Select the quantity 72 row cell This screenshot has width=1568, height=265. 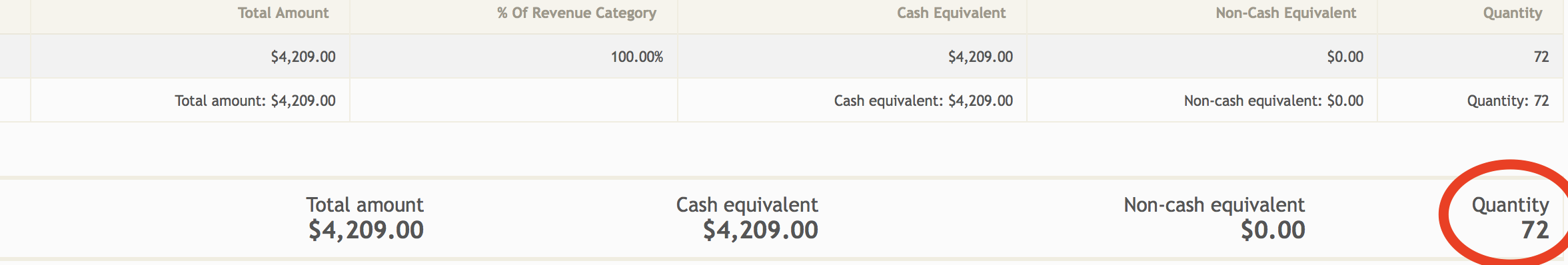[1470, 57]
